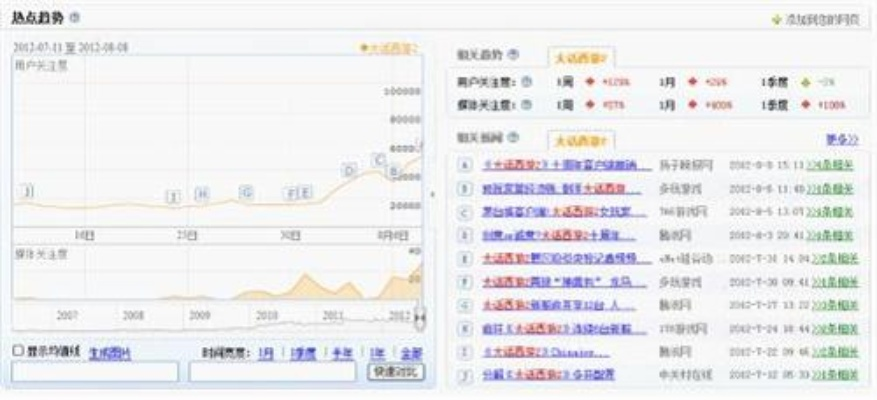Set time range to 1季度
Viewport: 877px width, 400px height.
303,354
